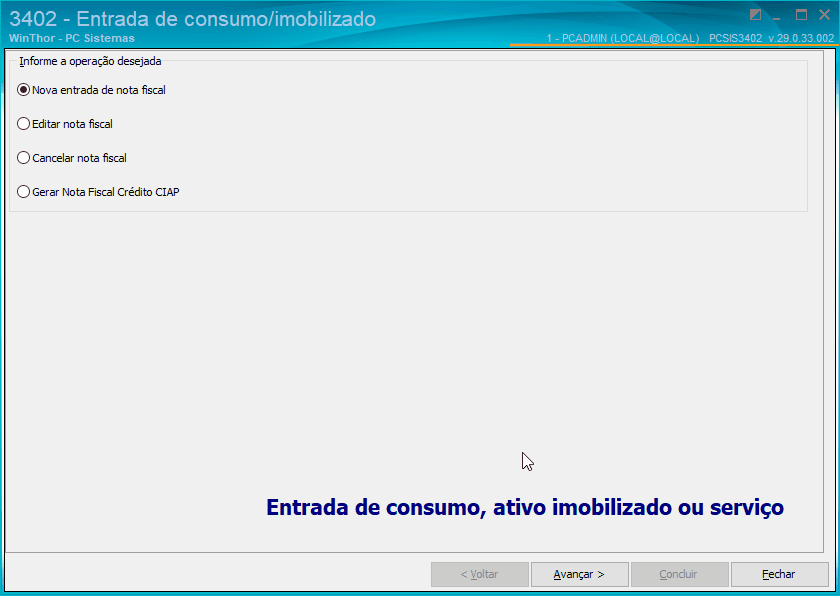Image resolution: width=840 pixels, height=596 pixels.
Task: Close the window with the X icon
Action: pyautogui.click(x=824, y=15)
